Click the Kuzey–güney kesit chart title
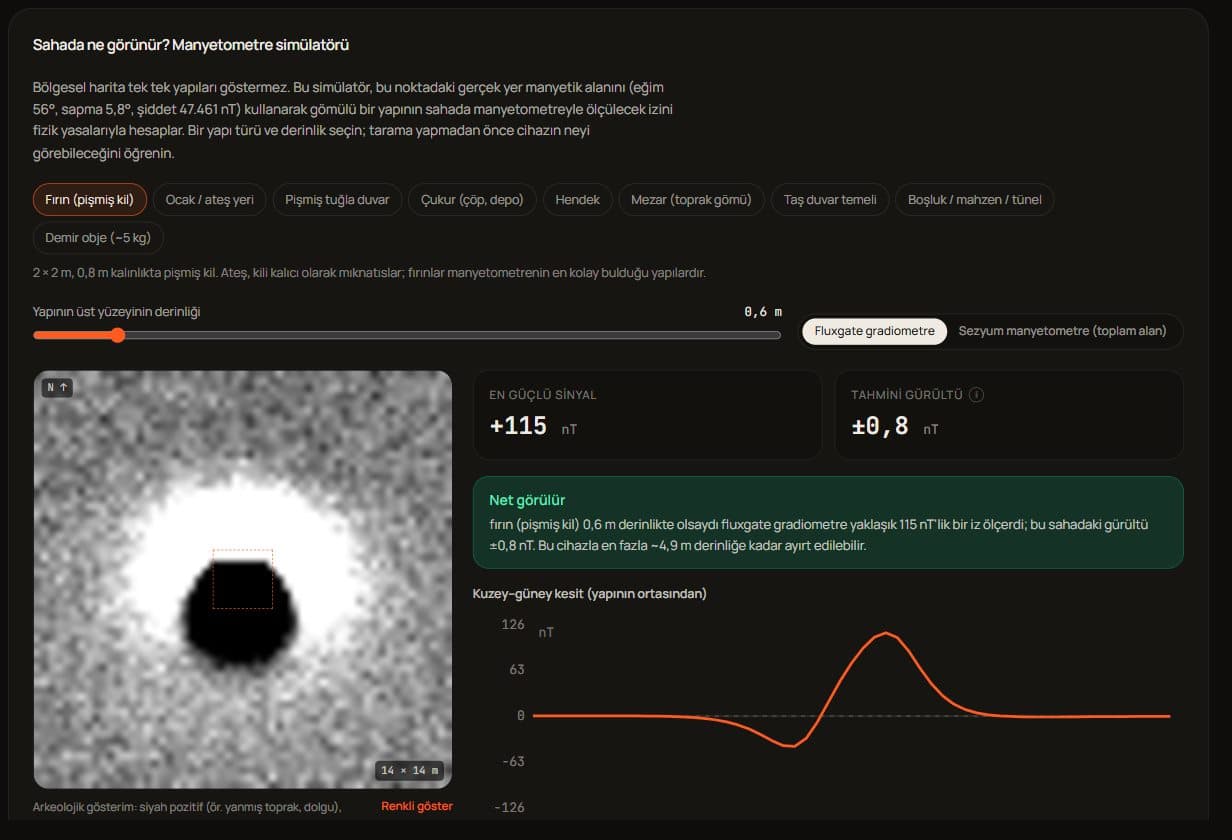 tap(590, 594)
